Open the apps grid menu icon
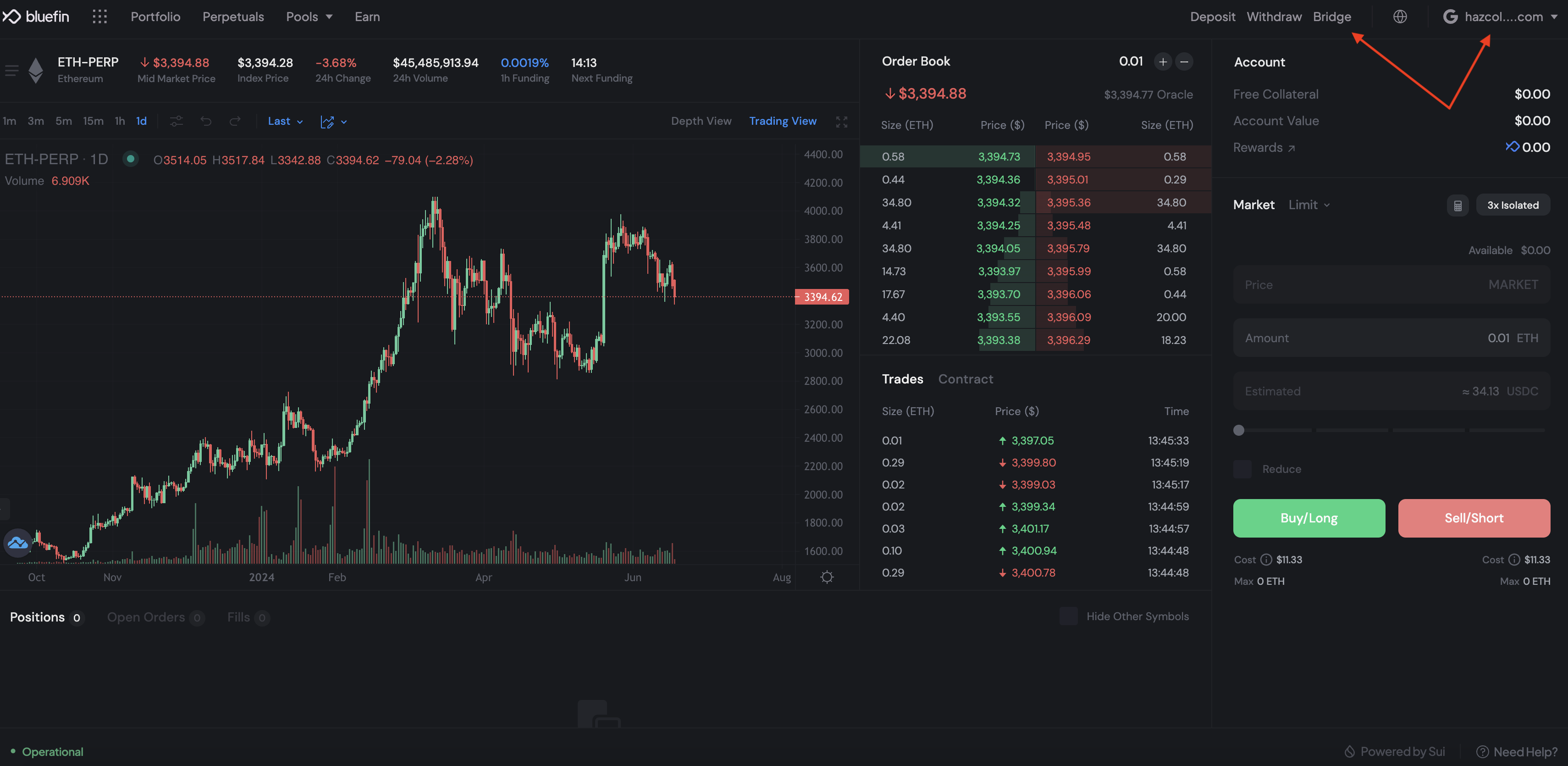The width and height of the screenshot is (1568, 766). 100,17
